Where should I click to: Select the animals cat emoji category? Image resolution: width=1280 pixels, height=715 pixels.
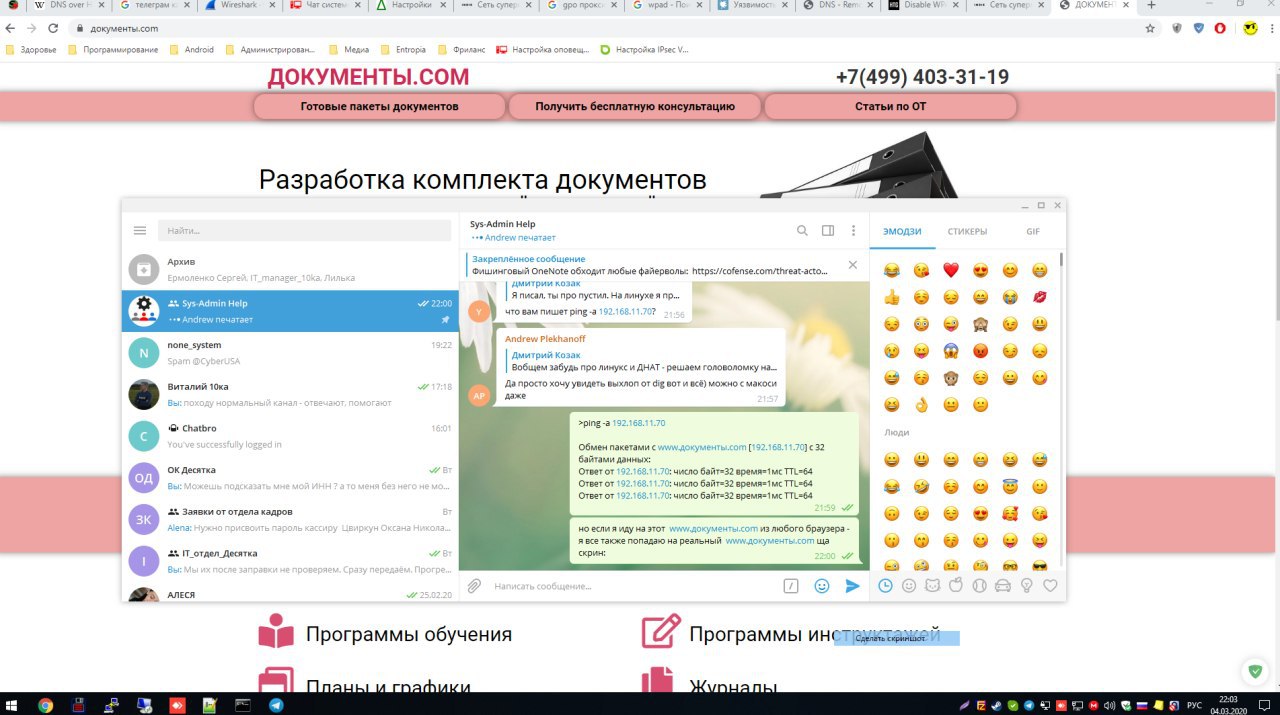tap(932, 586)
